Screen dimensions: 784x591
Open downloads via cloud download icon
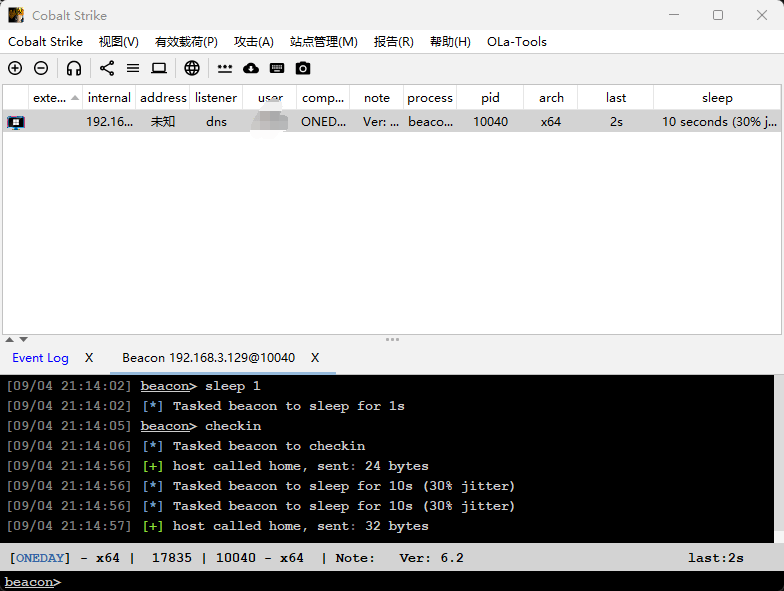251,68
